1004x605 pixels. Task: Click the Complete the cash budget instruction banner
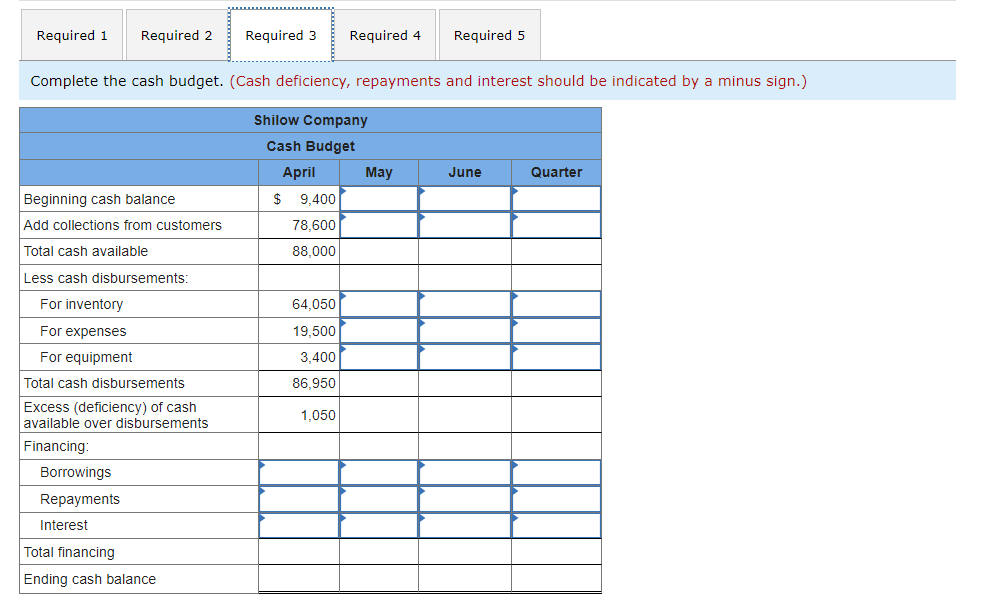click(420, 81)
